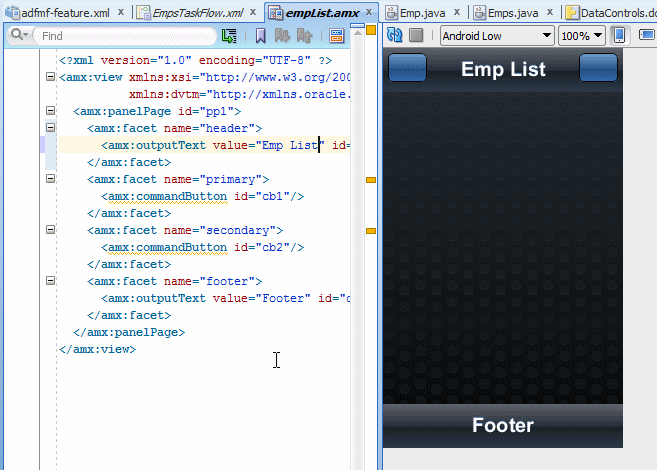Select the Footer text in preview

503,425
